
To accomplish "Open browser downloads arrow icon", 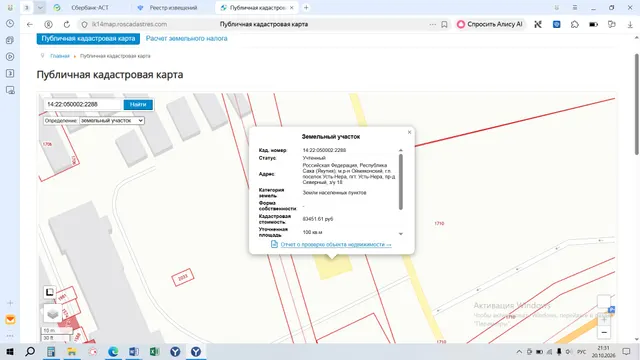I will click(630, 24).
